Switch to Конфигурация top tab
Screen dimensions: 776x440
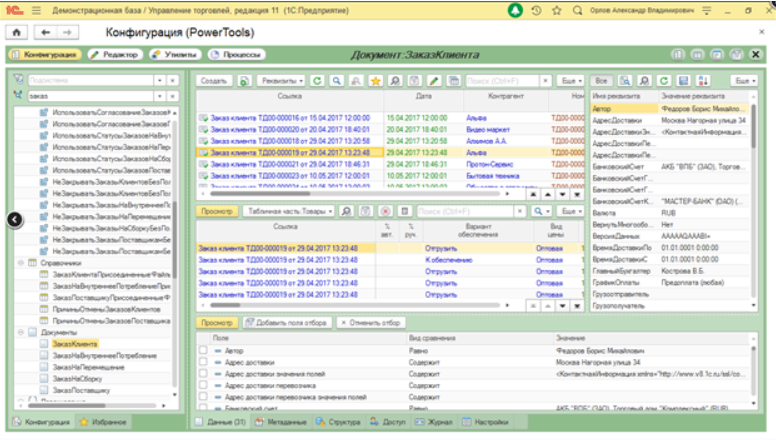coord(45,54)
